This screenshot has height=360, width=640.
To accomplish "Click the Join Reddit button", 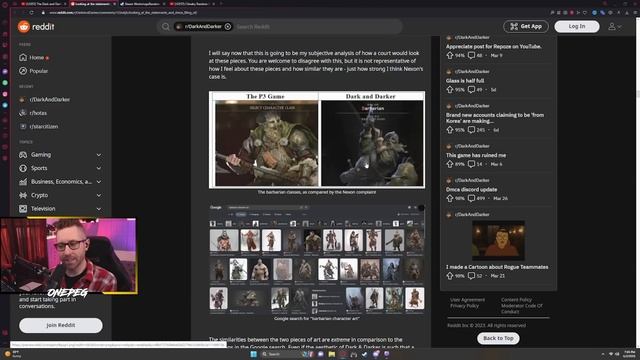I will pyautogui.click(x=60, y=325).
